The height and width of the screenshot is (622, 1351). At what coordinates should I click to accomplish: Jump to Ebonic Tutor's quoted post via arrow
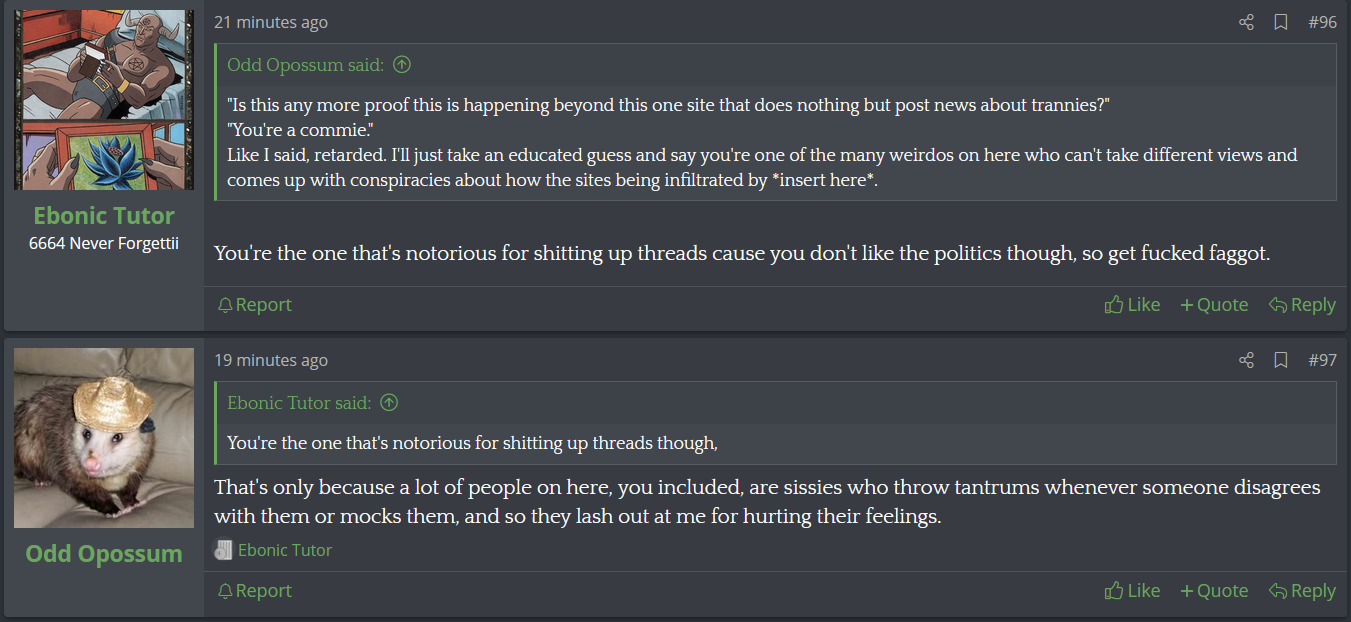[x=390, y=403]
